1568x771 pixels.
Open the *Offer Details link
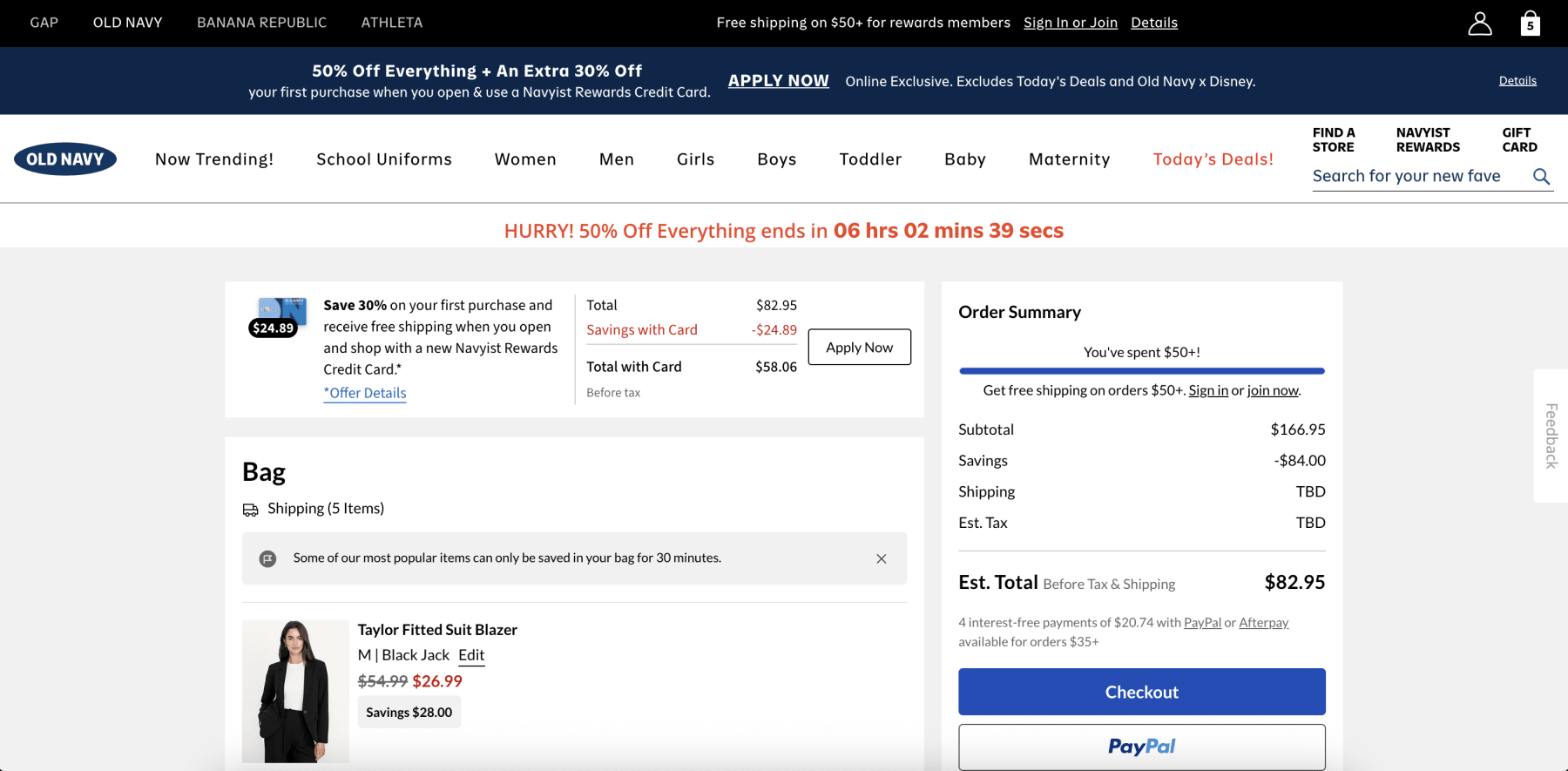pyautogui.click(x=365, y=394)
